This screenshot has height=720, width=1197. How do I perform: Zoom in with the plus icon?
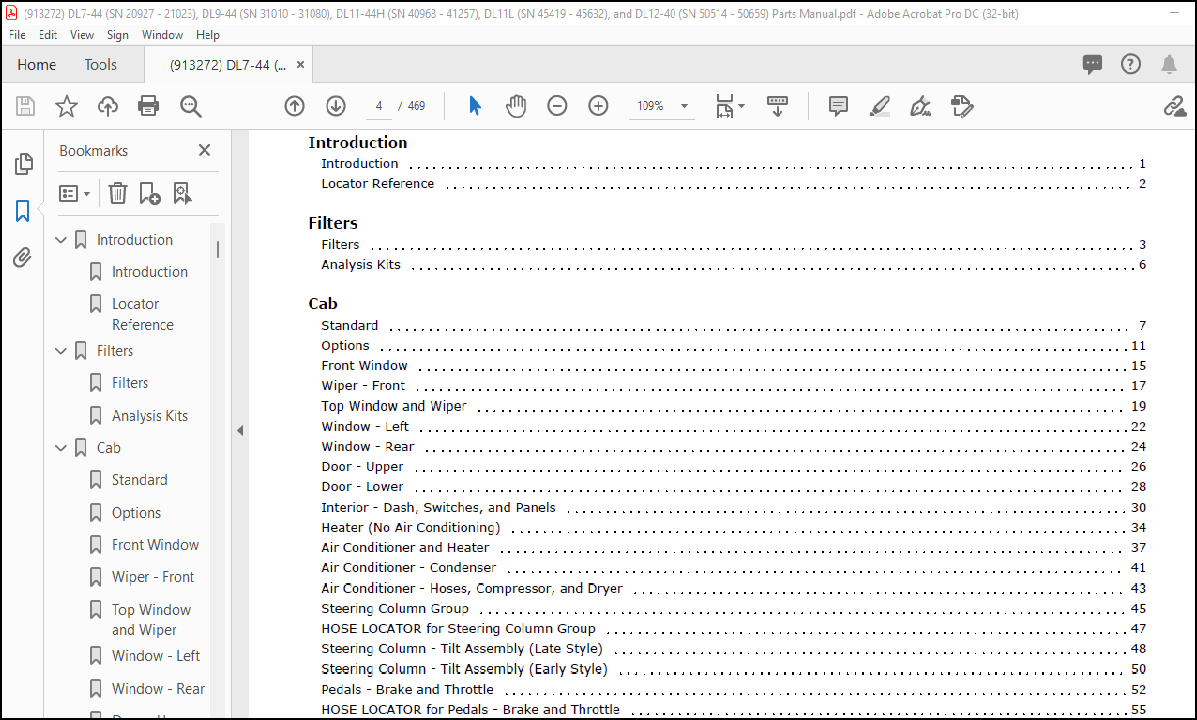click(x=598, y=106)
